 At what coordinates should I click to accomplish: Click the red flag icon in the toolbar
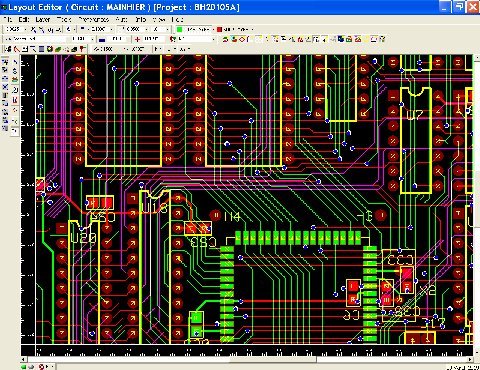coord(82,49)
